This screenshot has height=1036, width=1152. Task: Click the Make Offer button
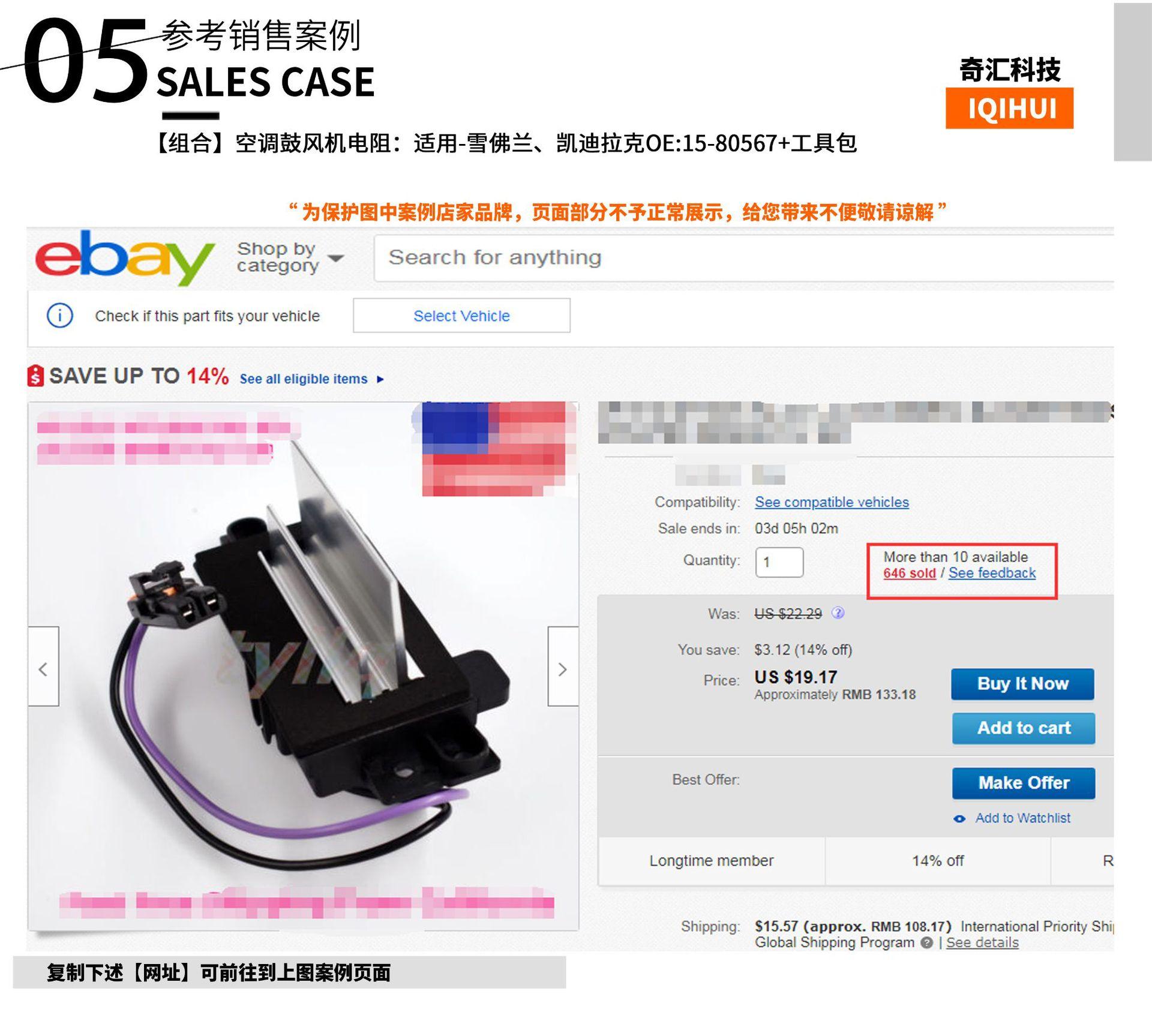click(x=1024, y=783)
